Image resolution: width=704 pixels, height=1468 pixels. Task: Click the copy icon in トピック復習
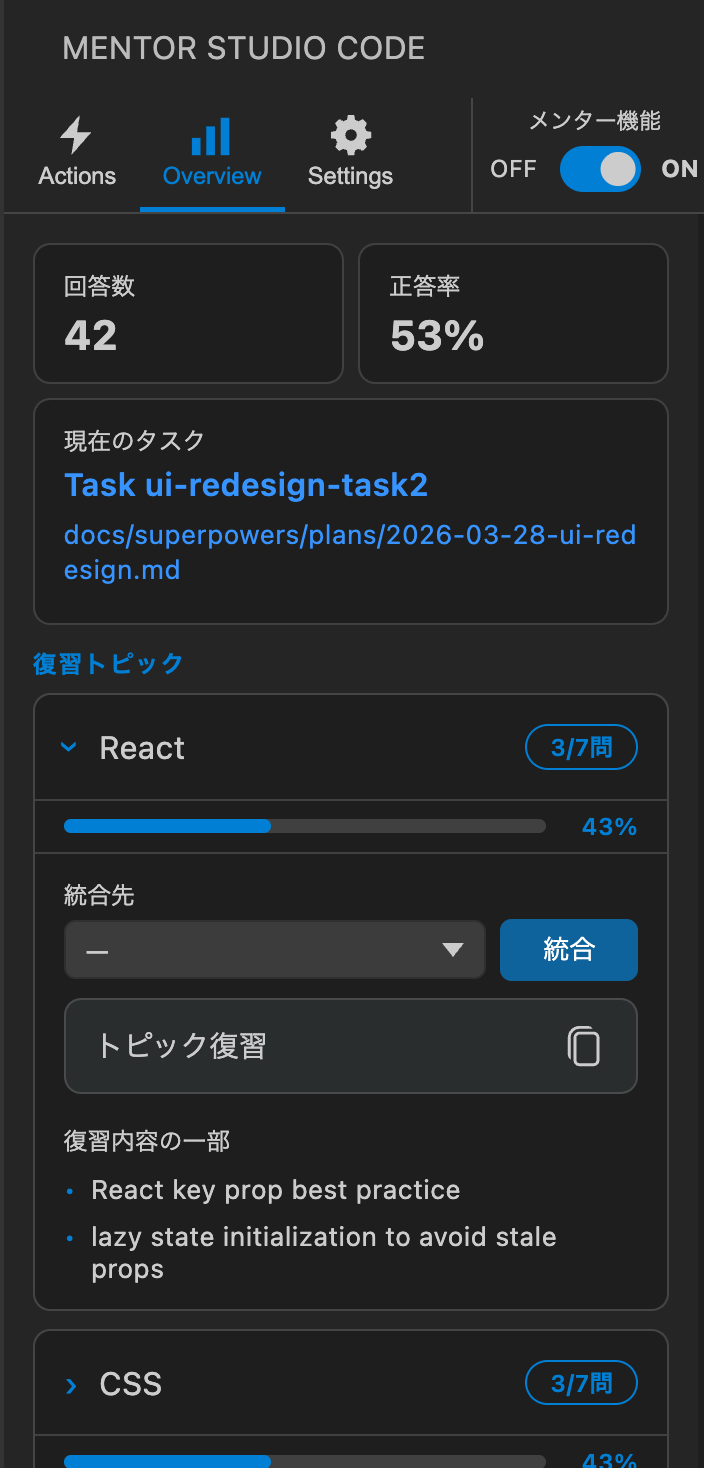pos(584,1046)
